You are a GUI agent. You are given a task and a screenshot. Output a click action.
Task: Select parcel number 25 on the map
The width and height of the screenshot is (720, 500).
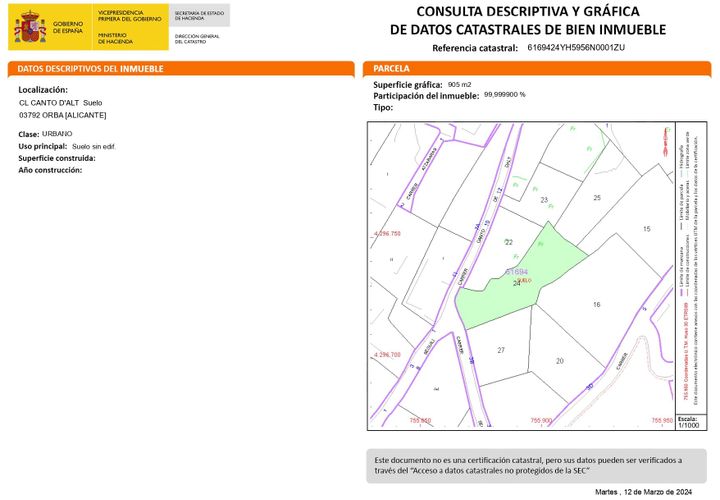pos(597,197)
